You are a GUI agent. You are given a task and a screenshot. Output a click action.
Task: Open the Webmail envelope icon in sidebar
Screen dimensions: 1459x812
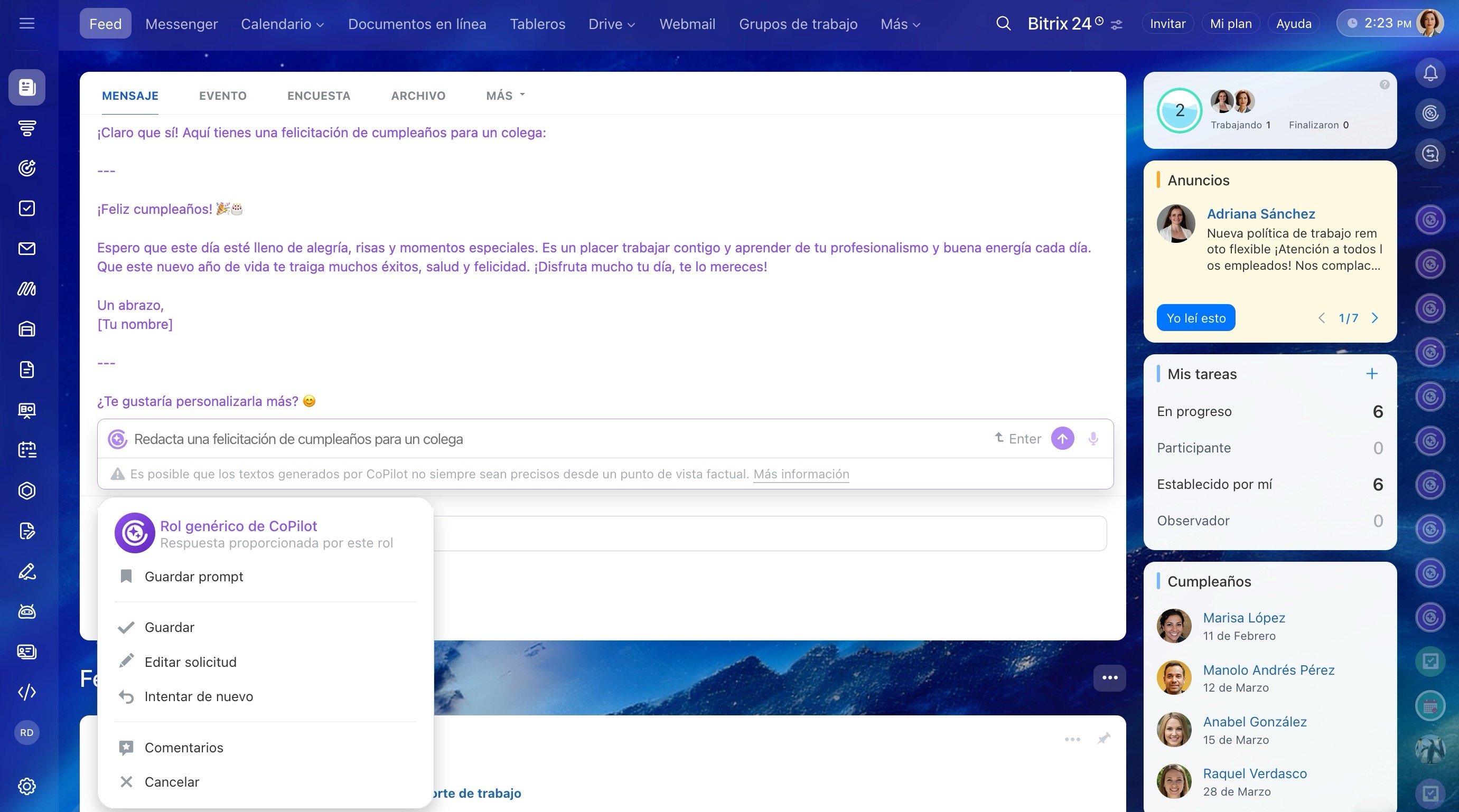26,249
